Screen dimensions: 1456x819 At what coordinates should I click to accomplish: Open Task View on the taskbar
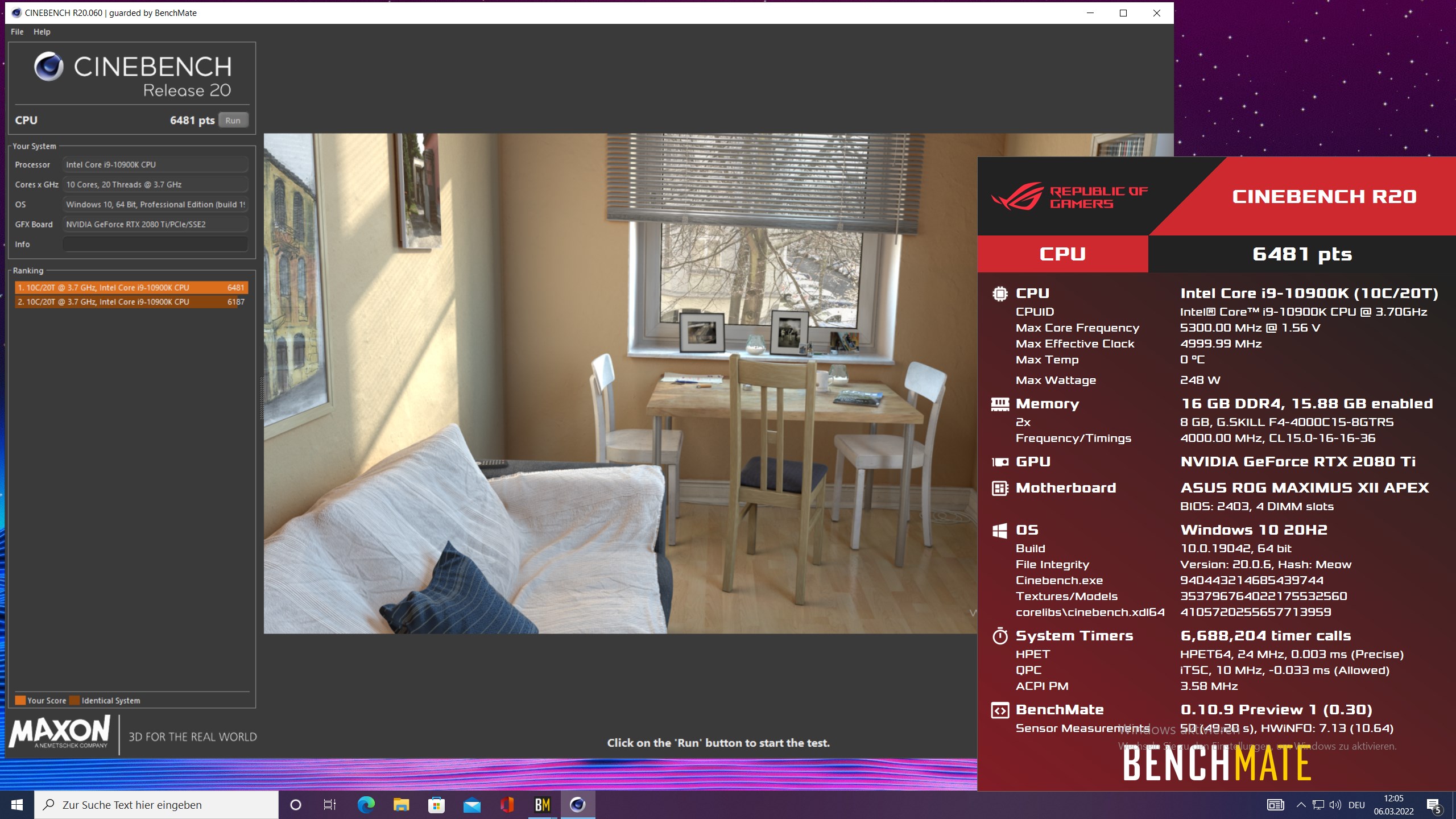(x=329, y=805)
